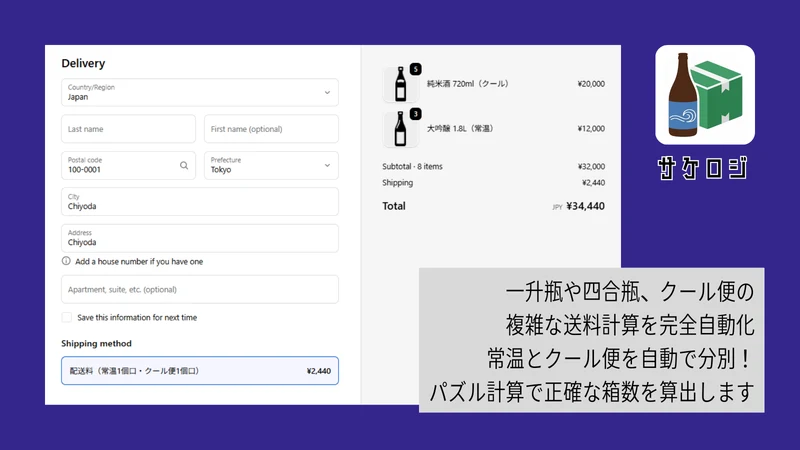Click the 大吟醸 1.8L（常温）item name
The height and width of the screenshot is (450, 800).
coord(460,129)
